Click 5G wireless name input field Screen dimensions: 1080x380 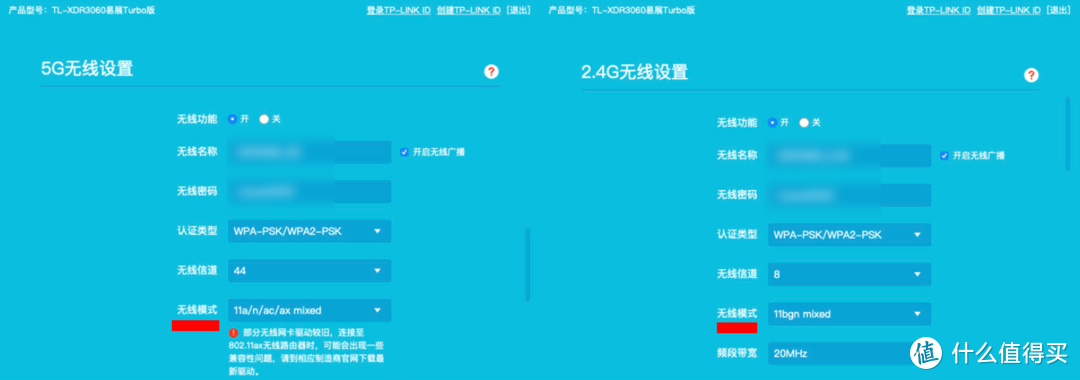pos(309,151)
